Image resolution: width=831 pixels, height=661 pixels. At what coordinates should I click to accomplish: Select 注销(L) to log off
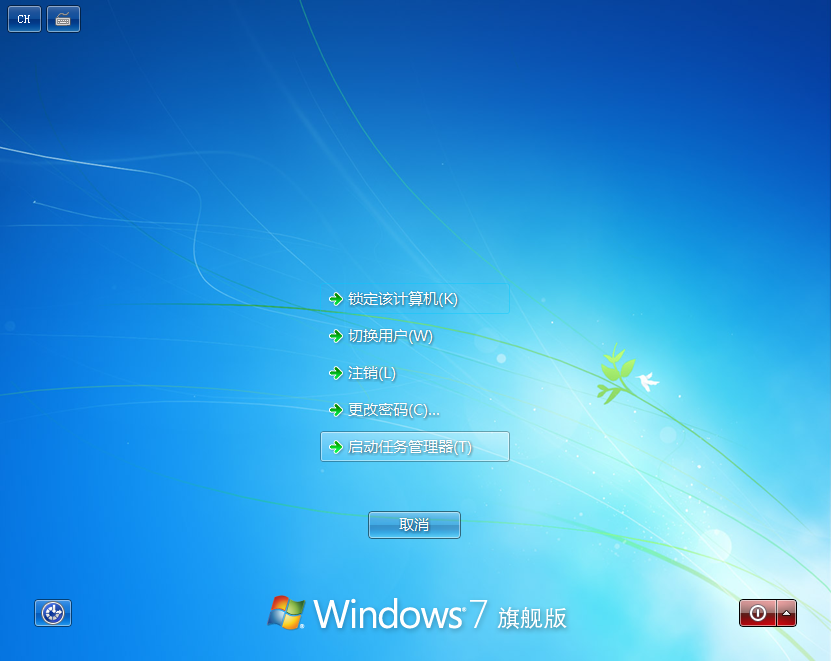[374, 373]
